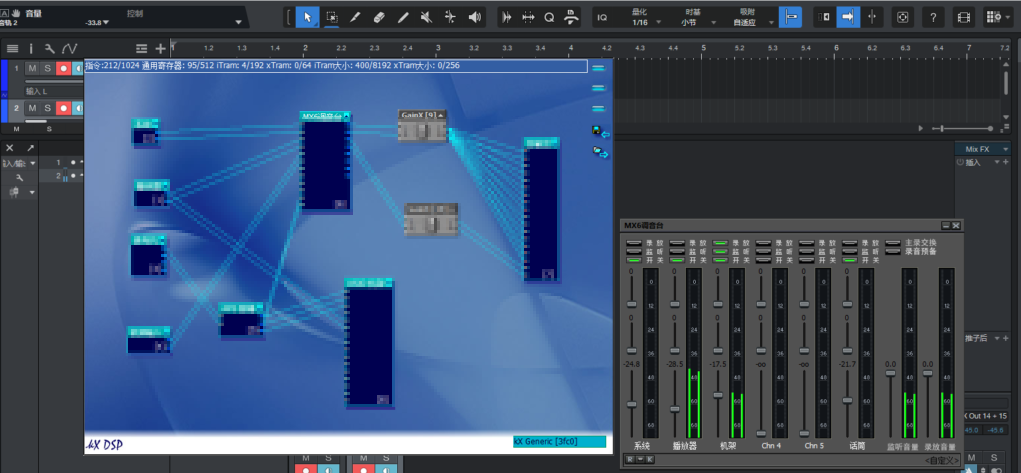Mute track 1 with M button
Screen dimensions: 1021x473
32,68
